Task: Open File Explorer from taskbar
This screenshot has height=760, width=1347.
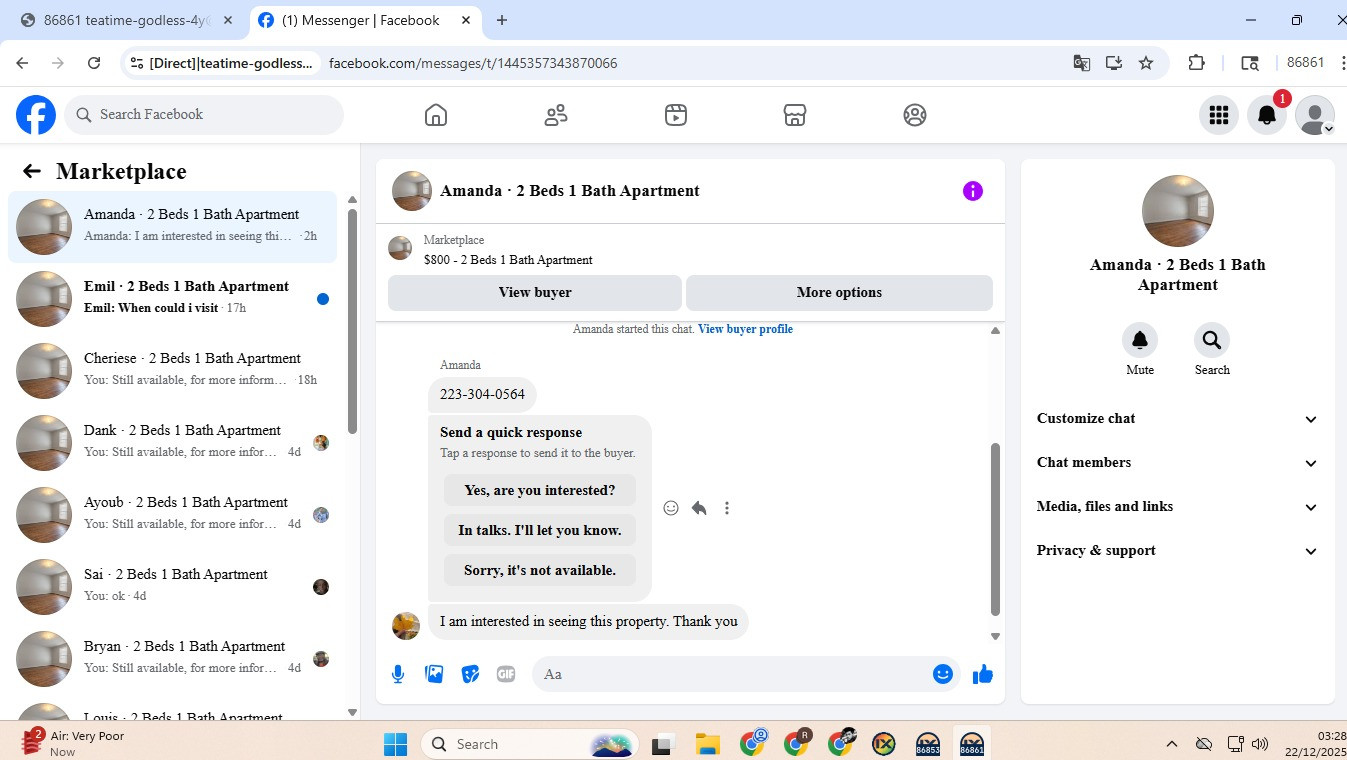Action: click(x=708, y=744)
